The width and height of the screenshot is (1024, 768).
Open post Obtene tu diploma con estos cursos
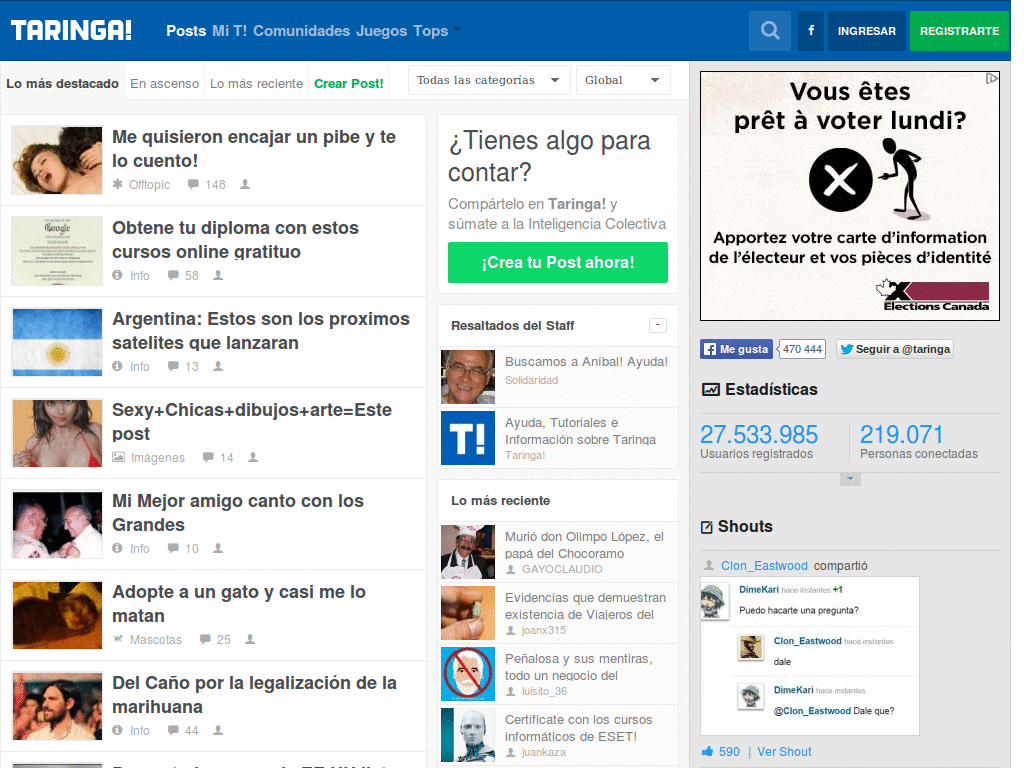pyautogui.click(x=236, y=240)
